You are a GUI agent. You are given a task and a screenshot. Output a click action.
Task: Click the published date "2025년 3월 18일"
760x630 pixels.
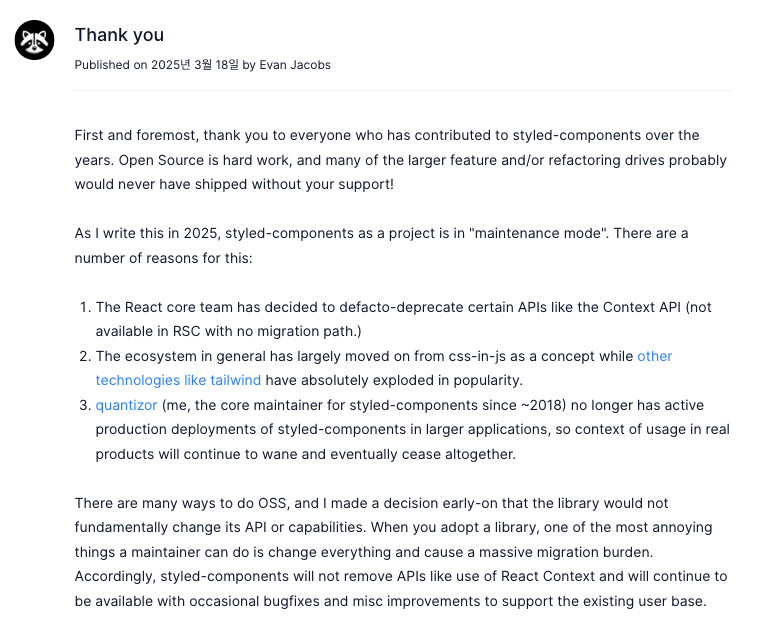click(195, 65)
